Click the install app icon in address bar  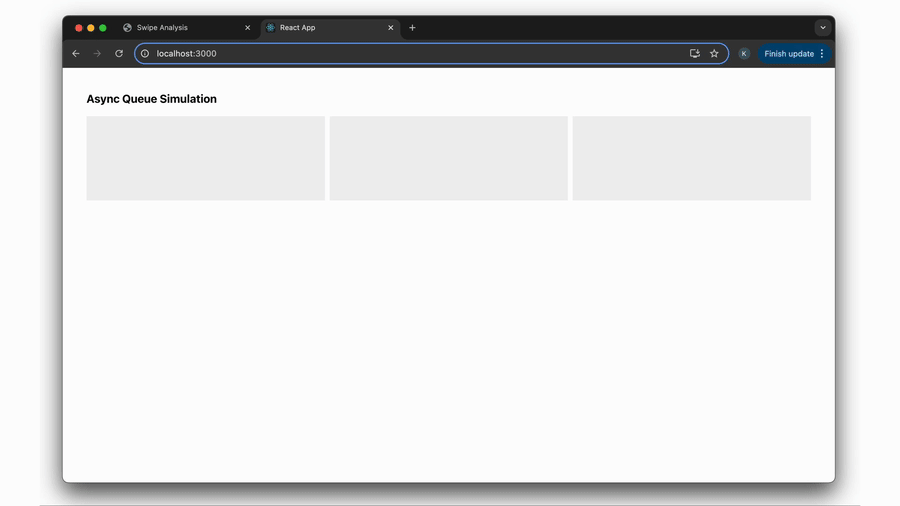click(x=695, y=54)
